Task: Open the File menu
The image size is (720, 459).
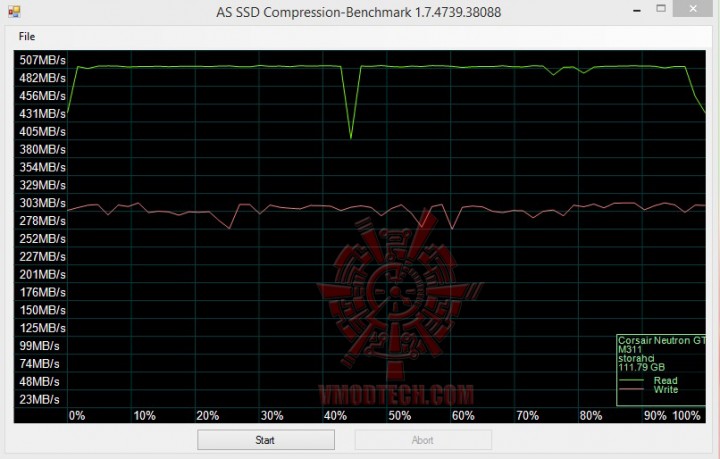Action: [27, 36]
